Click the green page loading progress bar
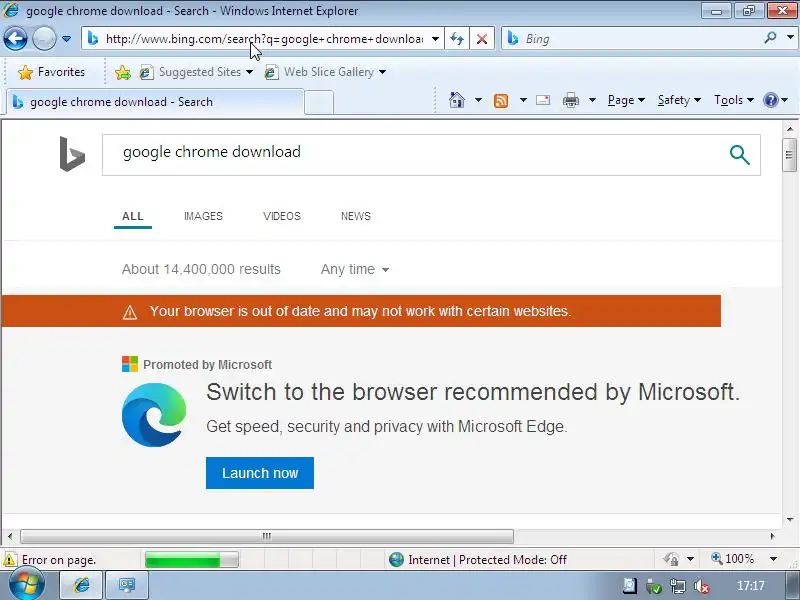This screenshot has height=600, width=800. [191, 560]
